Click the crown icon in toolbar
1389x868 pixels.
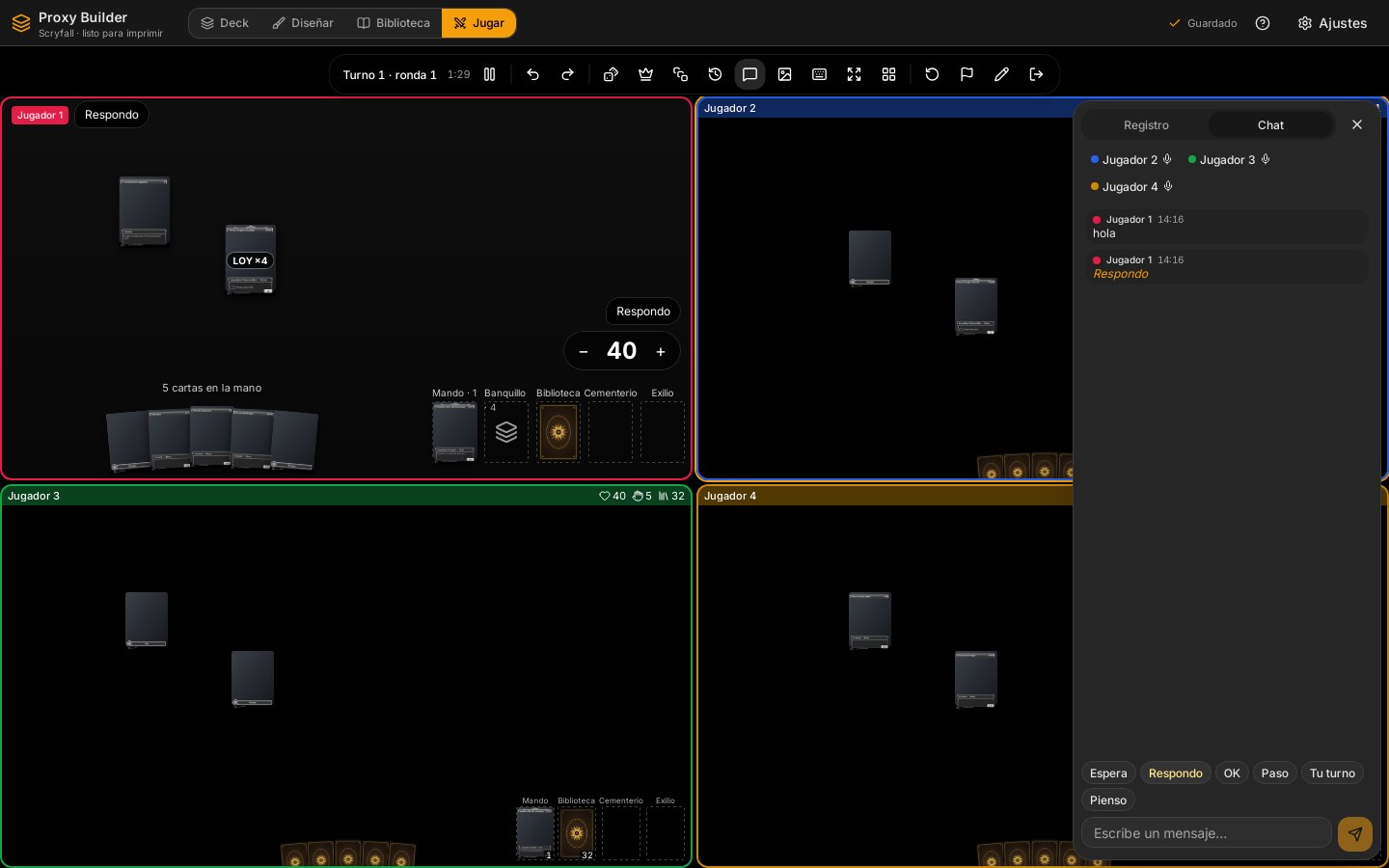pyautogui.click(x=645, y=74)
